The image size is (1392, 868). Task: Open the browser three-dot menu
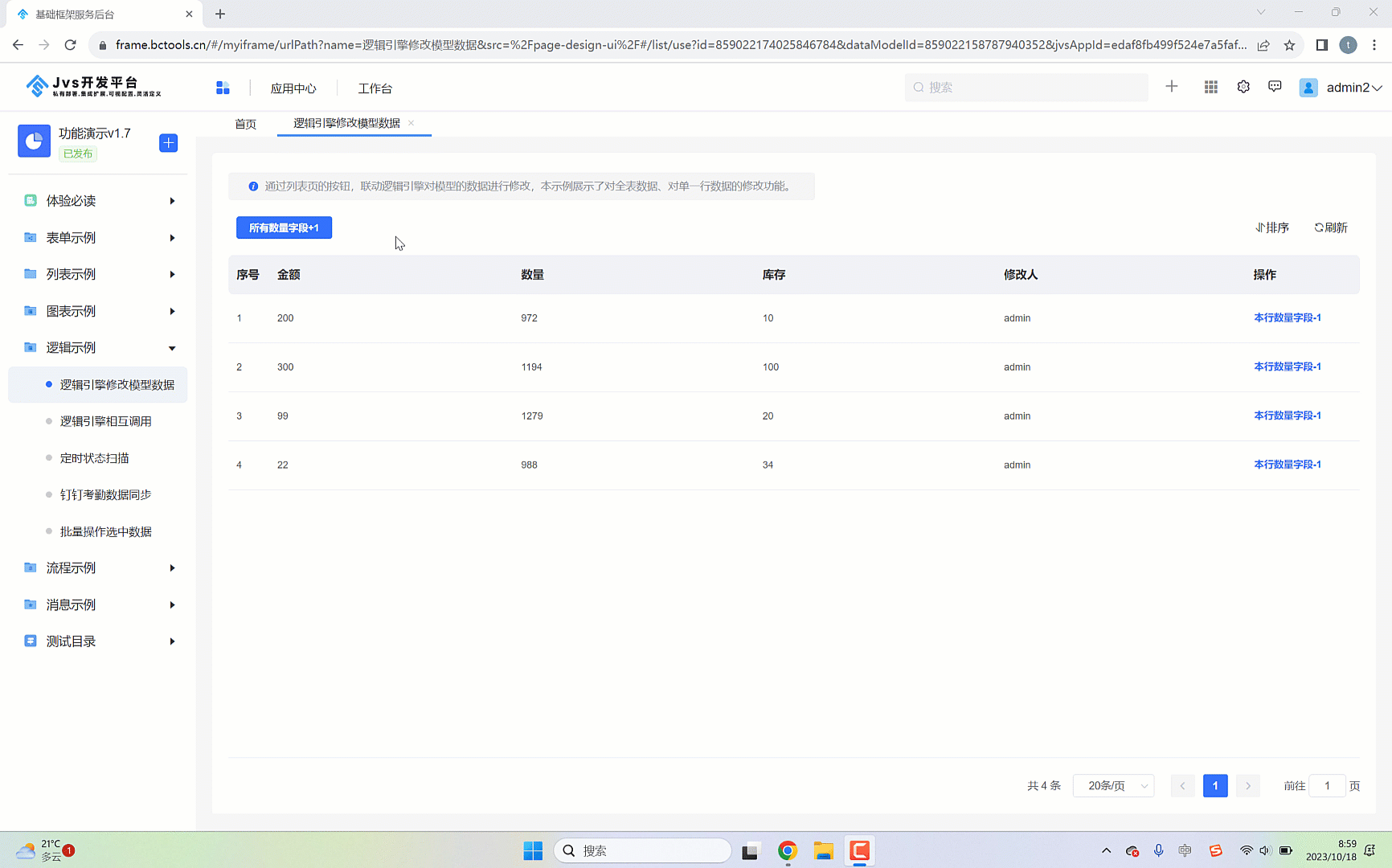(1374, 45)
